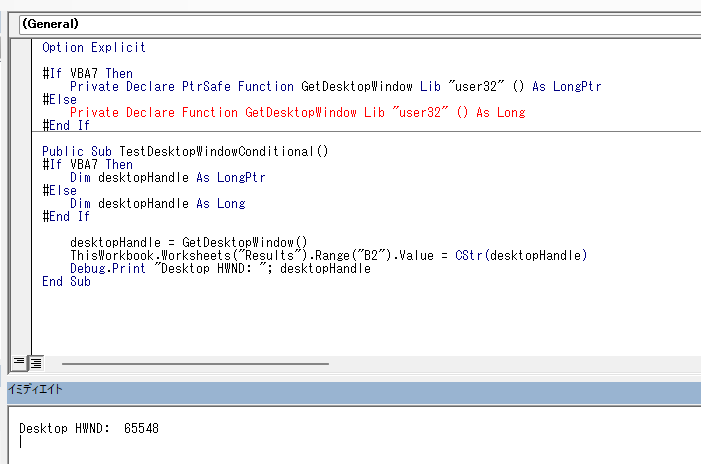This screenshot has height=464, width=701.
Task: Click 'Dim desktopHandle As LongPtr' line
Action: [x=168, y=177]
